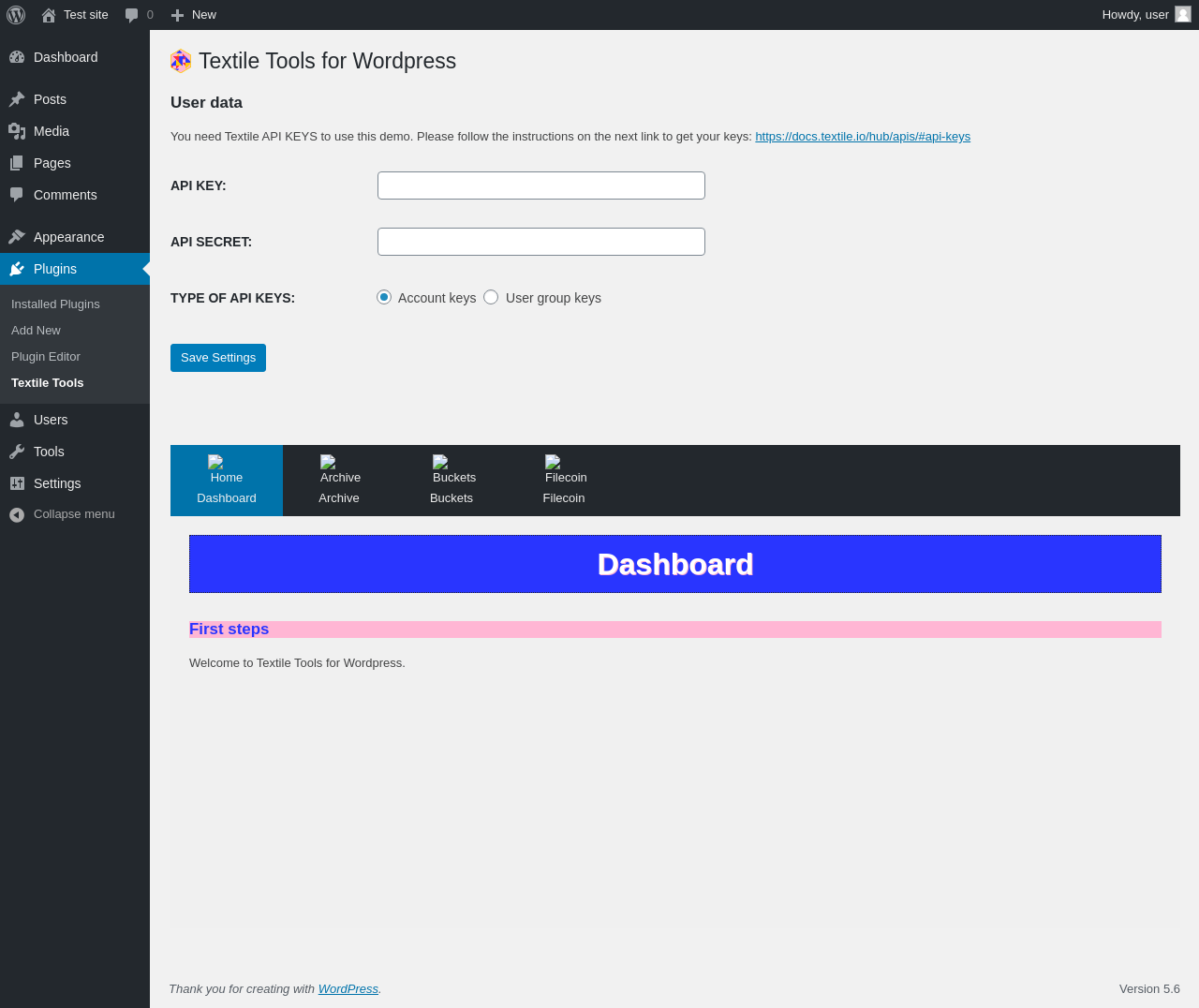Click the Welcome to Textile Tools text
The image size is (1199, 1008).
coord(297,663)
